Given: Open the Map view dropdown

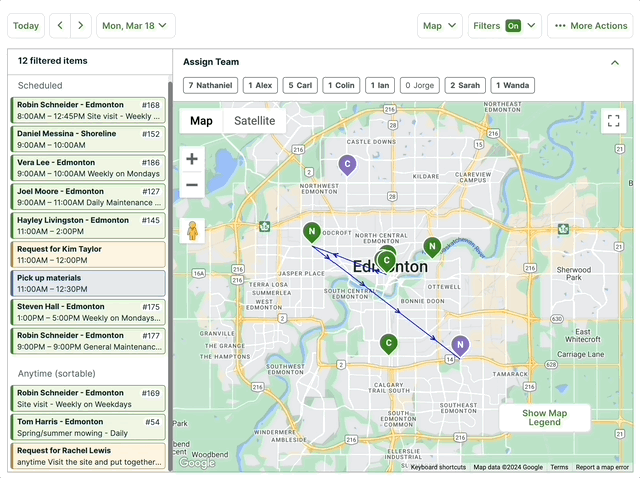Looking at the screenshot, I should coord(440,26).
